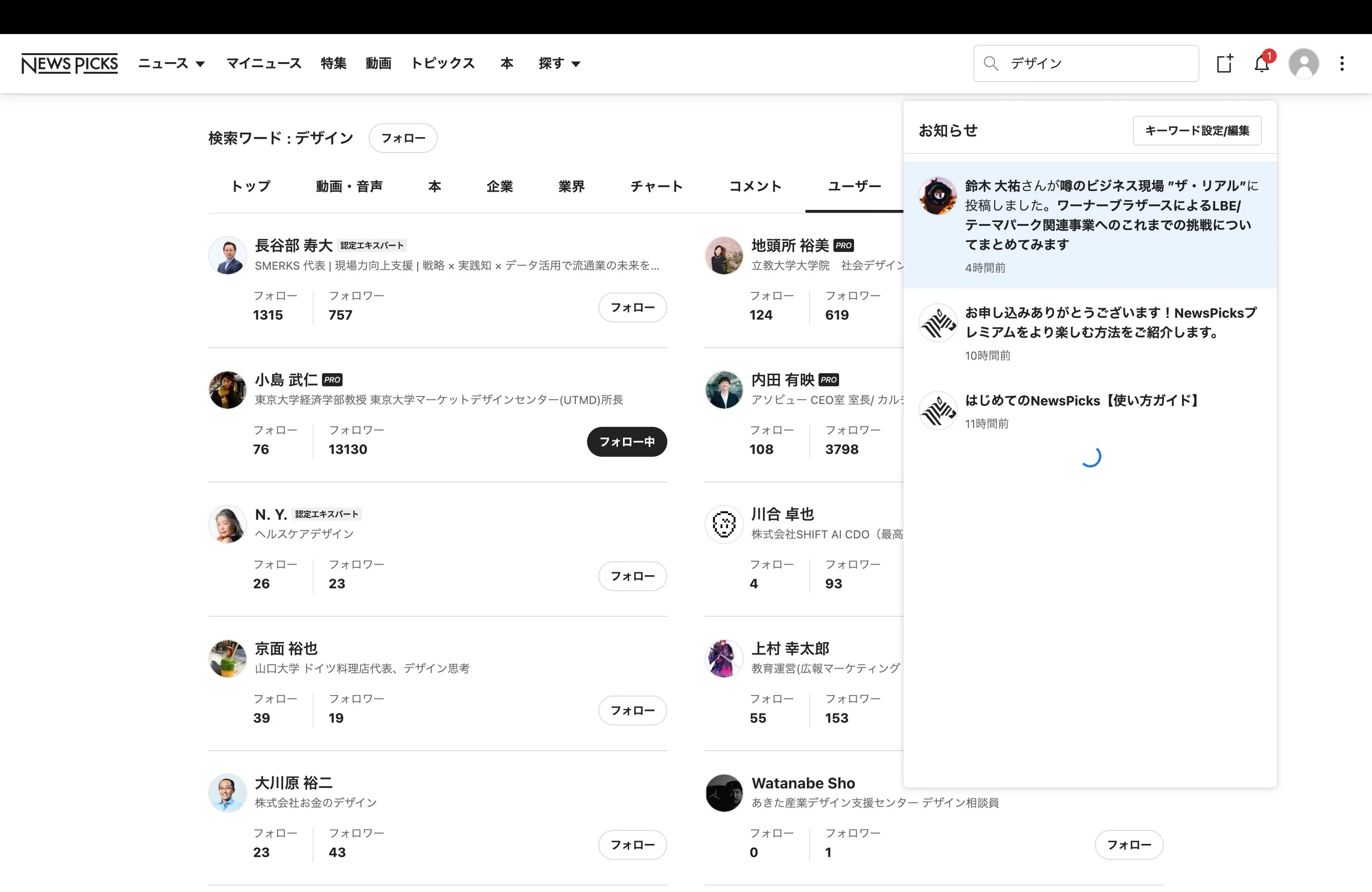Click 内田 有映's follower count 3798
Image resolution: width=1372 pixels, height=892 pixels.
pyautogui.click(x=842, y=449)
